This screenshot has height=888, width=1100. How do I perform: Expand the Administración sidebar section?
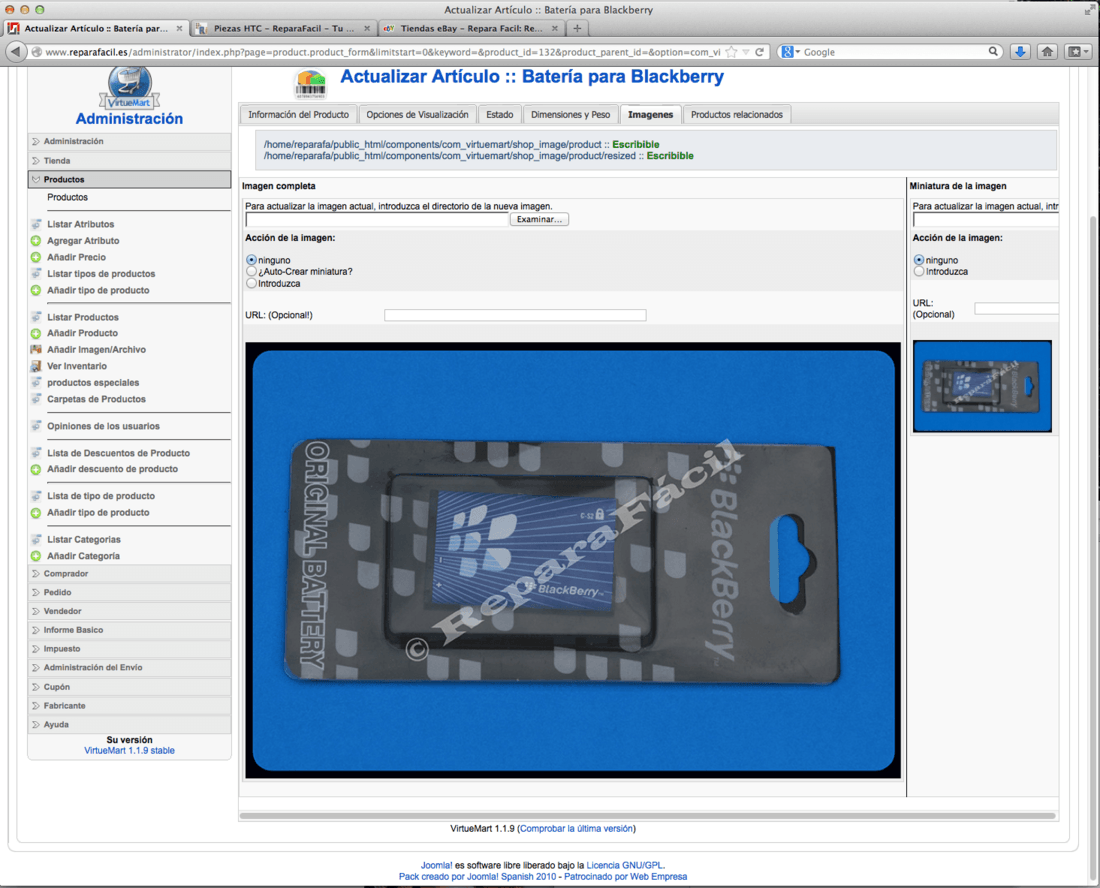coord(130,142)
